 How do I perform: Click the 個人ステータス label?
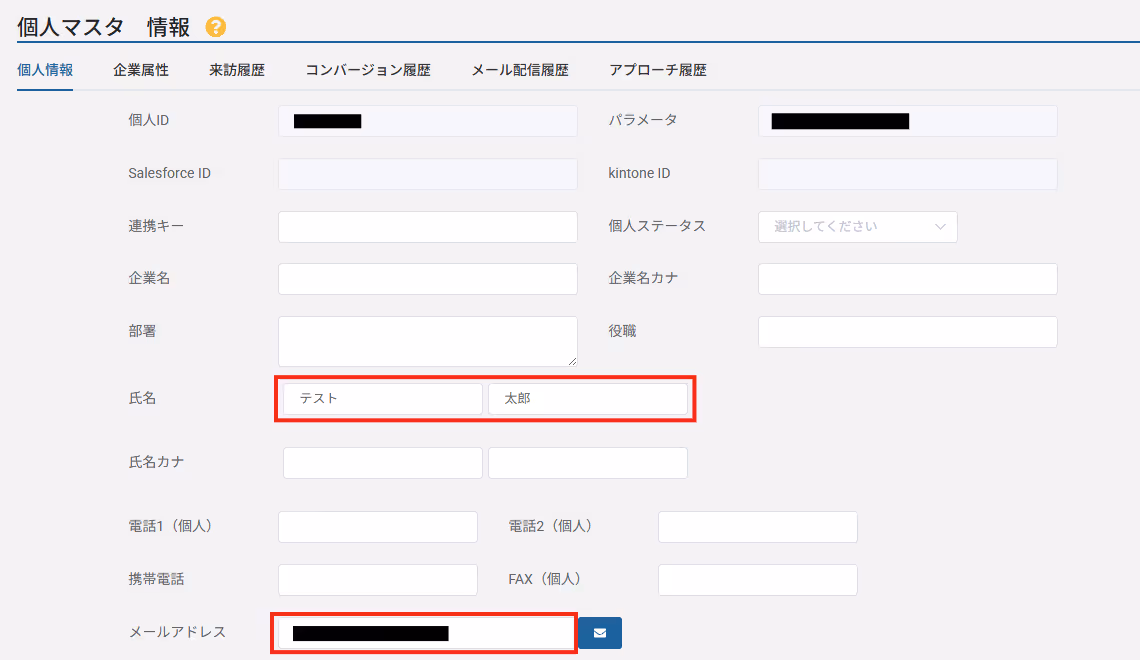pos(657,226)
